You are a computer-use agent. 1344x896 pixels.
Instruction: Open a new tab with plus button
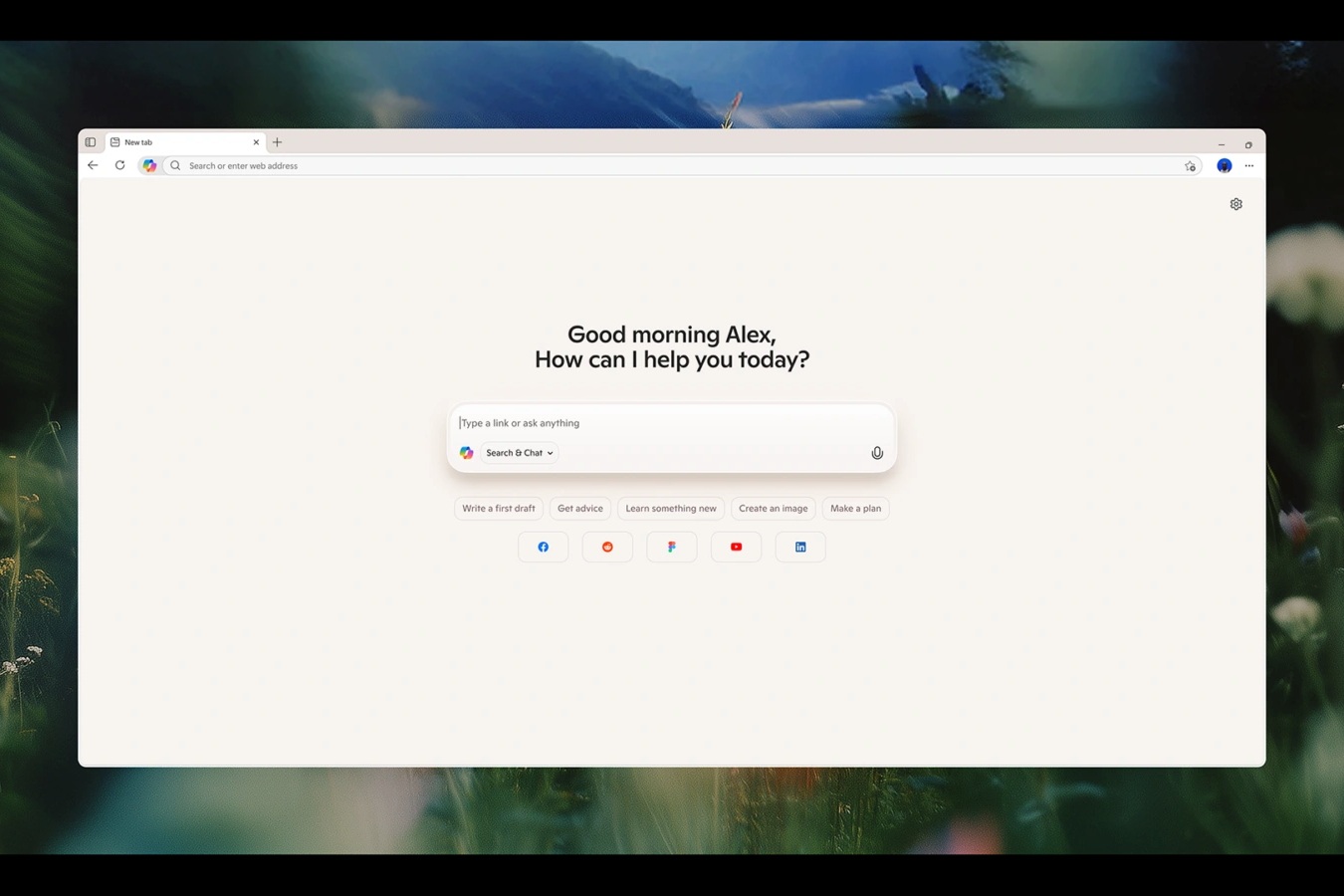click(278, 142)
